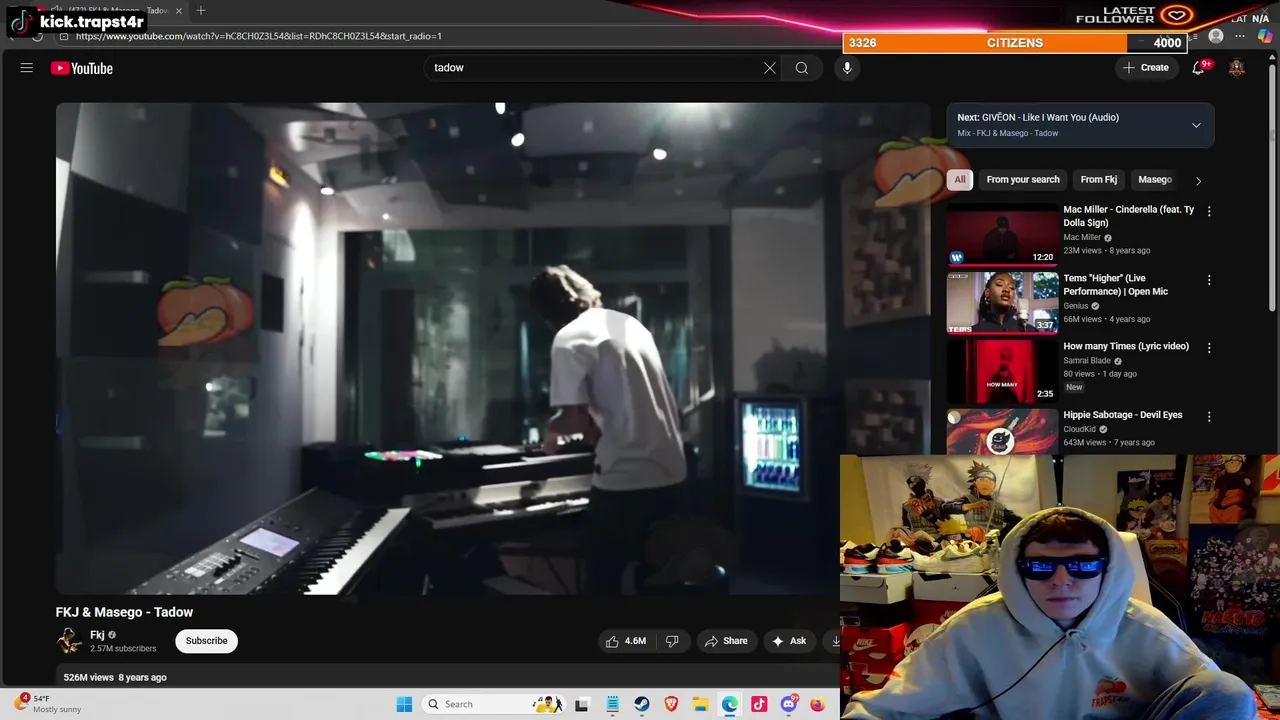The height and width of the screenshot is (720, 1280).
Task: Start voice search with the microphone icon
Action: coord(847,68)
